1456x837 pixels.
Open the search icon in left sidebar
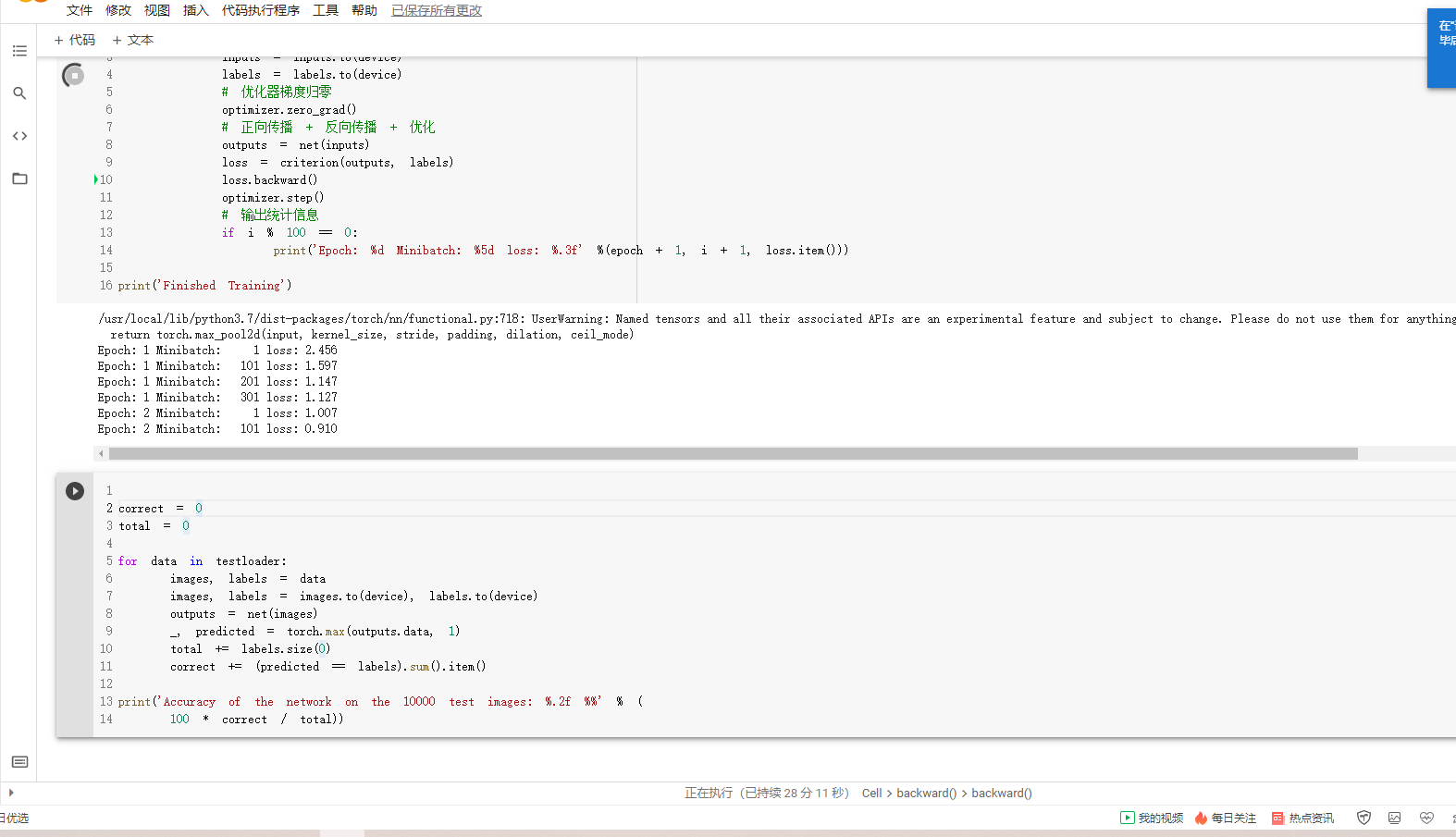(x=19, y=93)
